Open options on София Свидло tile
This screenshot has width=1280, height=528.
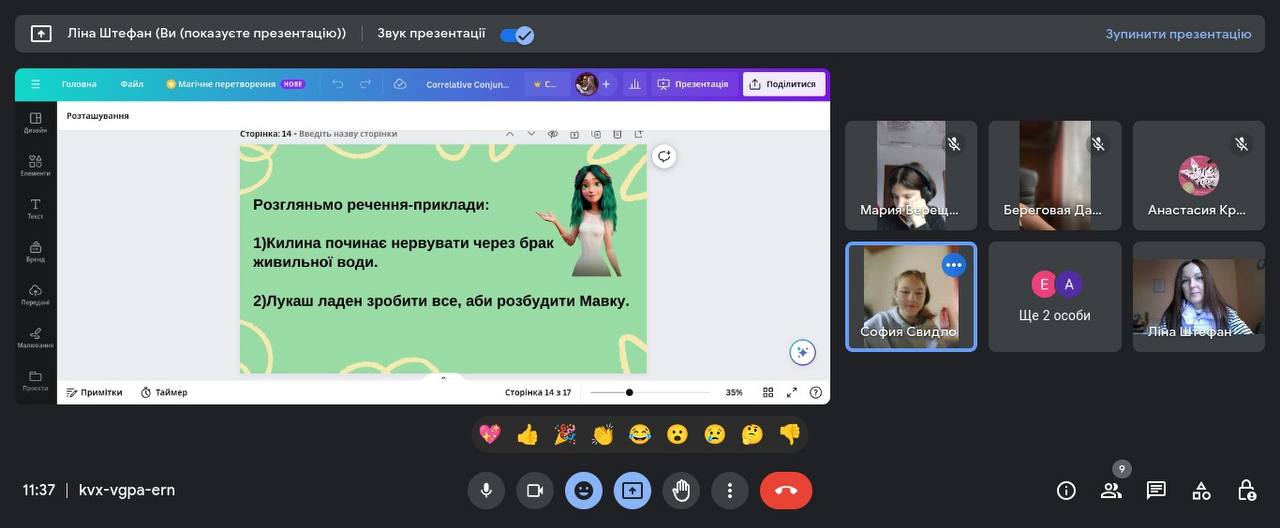pos(953,265)
